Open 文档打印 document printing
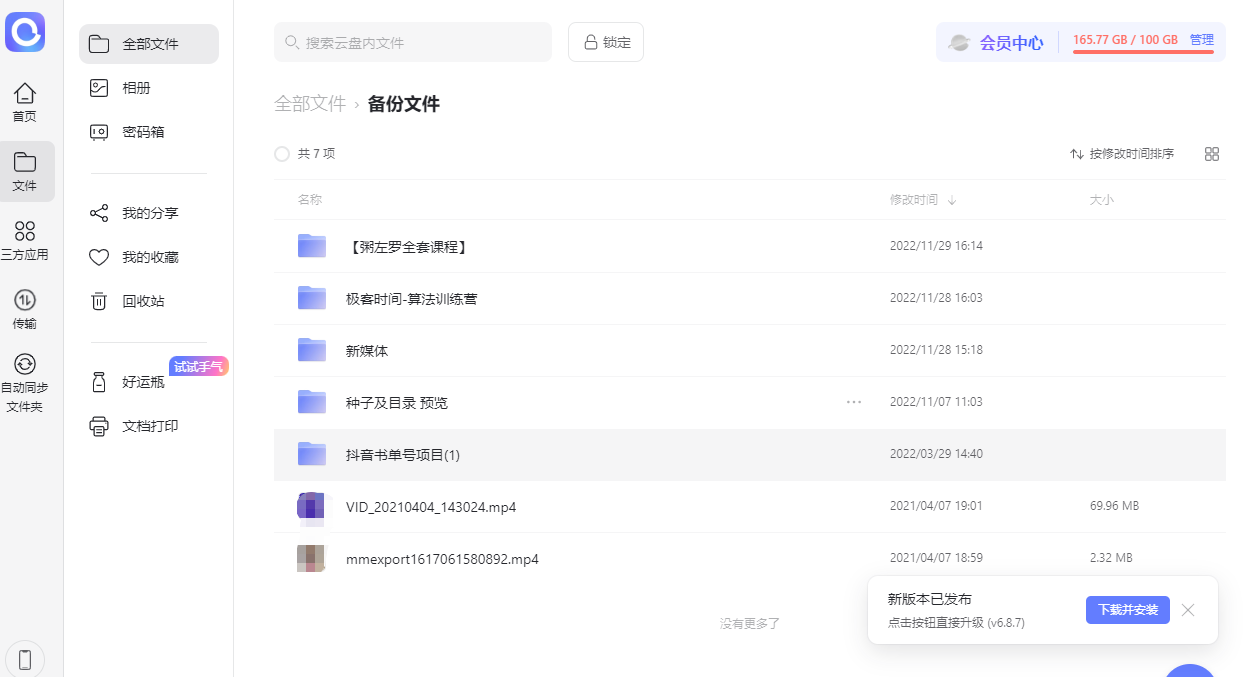 (149, 426)
